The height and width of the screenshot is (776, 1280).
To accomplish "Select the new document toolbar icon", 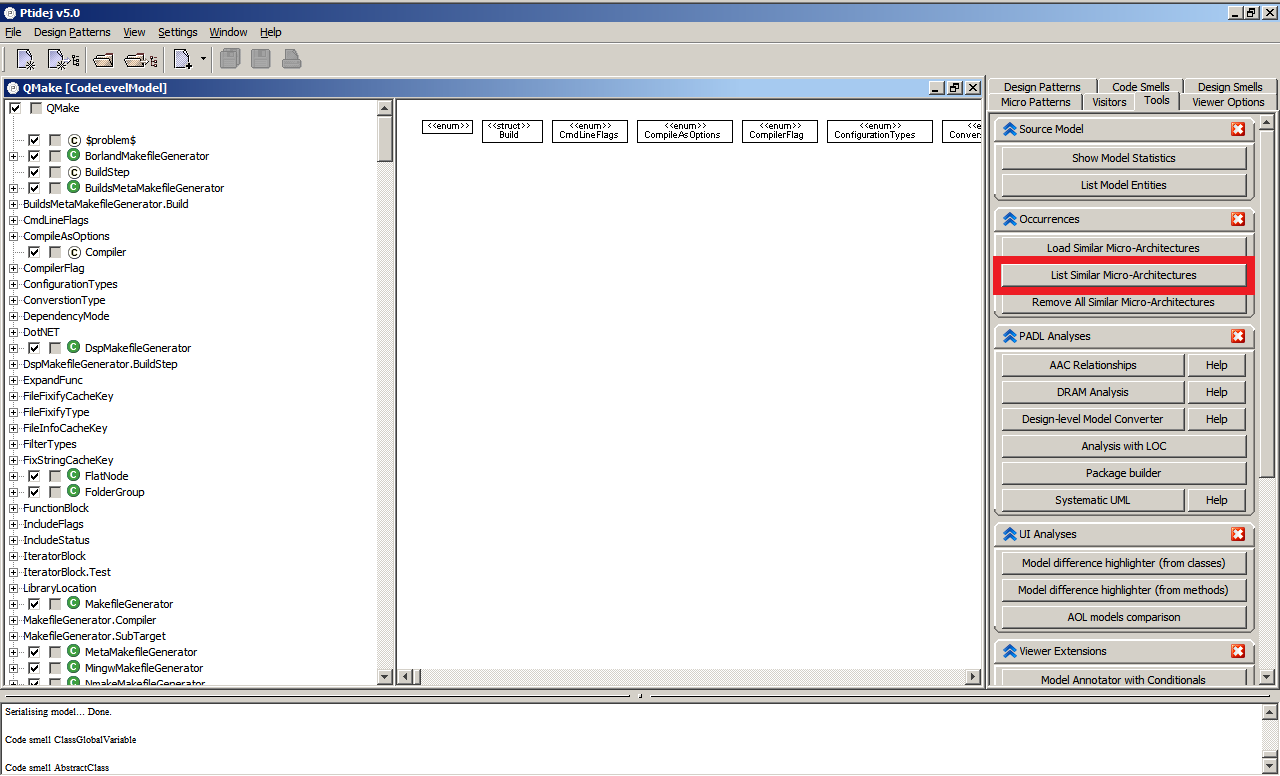I will click(180, 58).
